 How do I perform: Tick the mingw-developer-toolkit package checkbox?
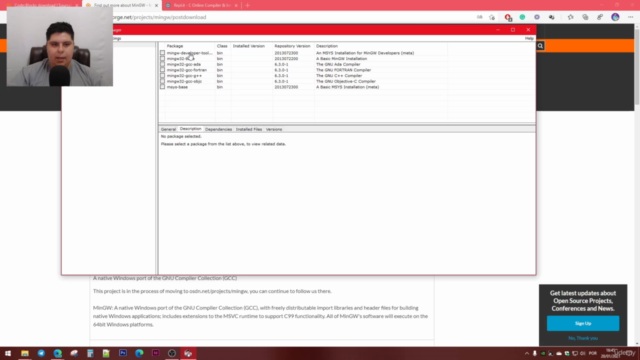[x=162, y=53]
